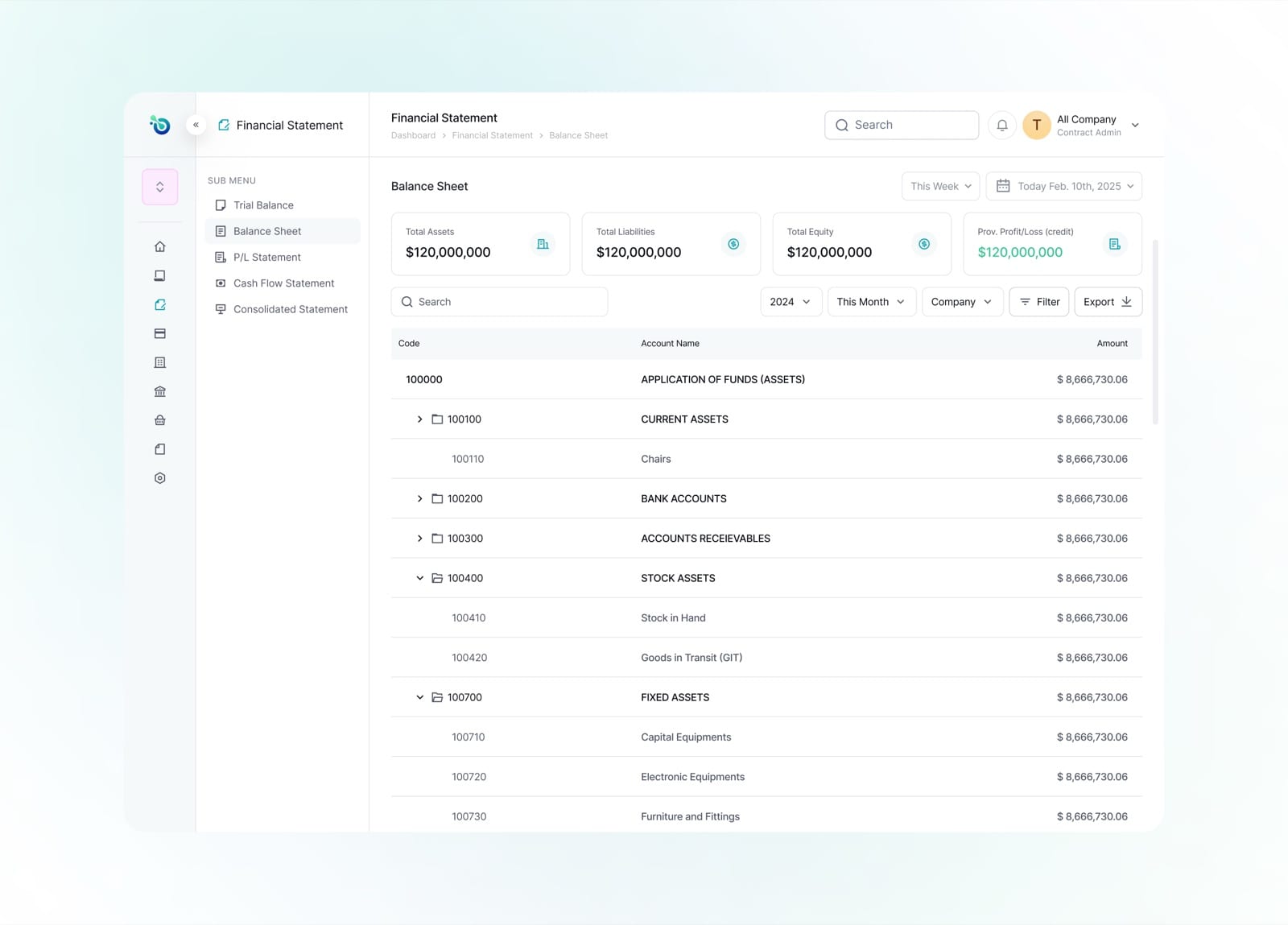Click the Total Equity card dollar icon
This screenshot has width=1288, height=925.
click(x=924, y=244)
